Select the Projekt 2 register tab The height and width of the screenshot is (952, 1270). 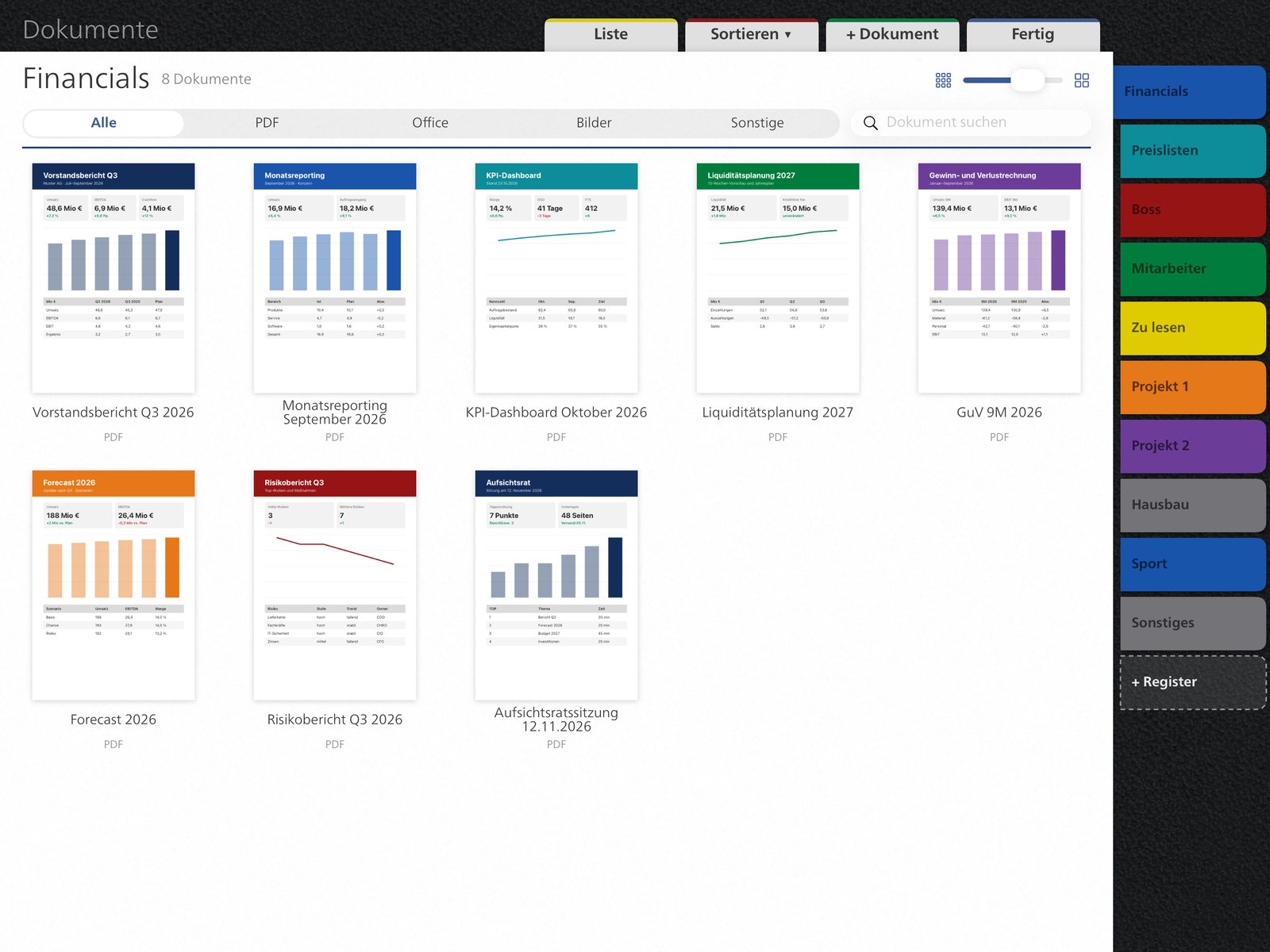tap(1193, 446)
